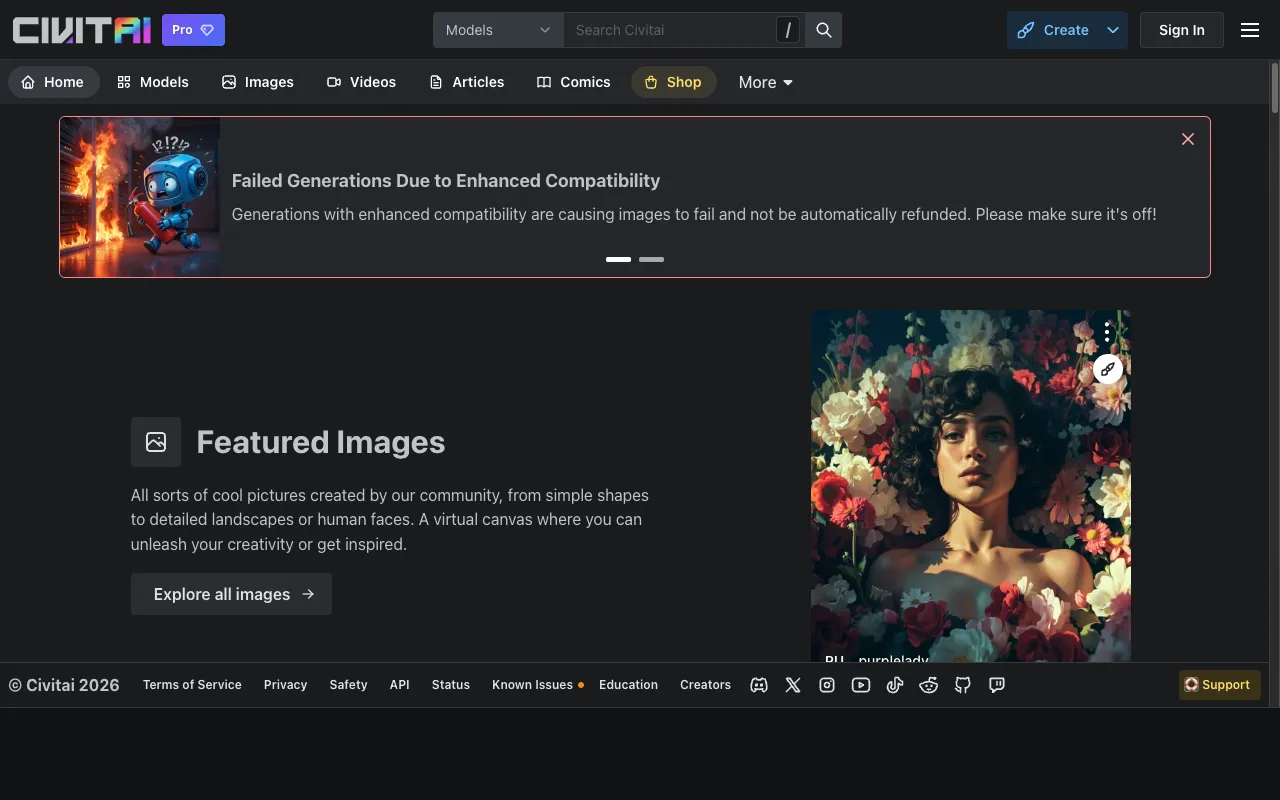Click the Featured Images section icon

(156, 442)
